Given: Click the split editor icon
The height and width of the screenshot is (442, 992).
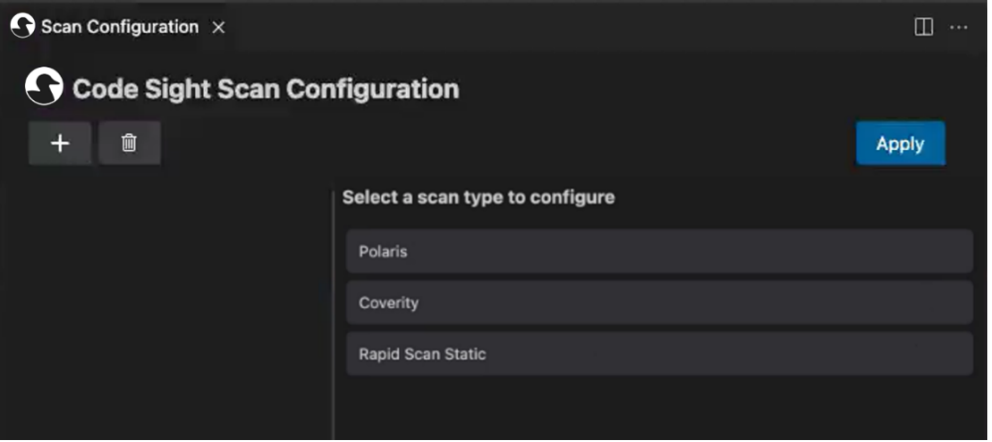Looking at the screenshot, I should click(x=923, y=27).
